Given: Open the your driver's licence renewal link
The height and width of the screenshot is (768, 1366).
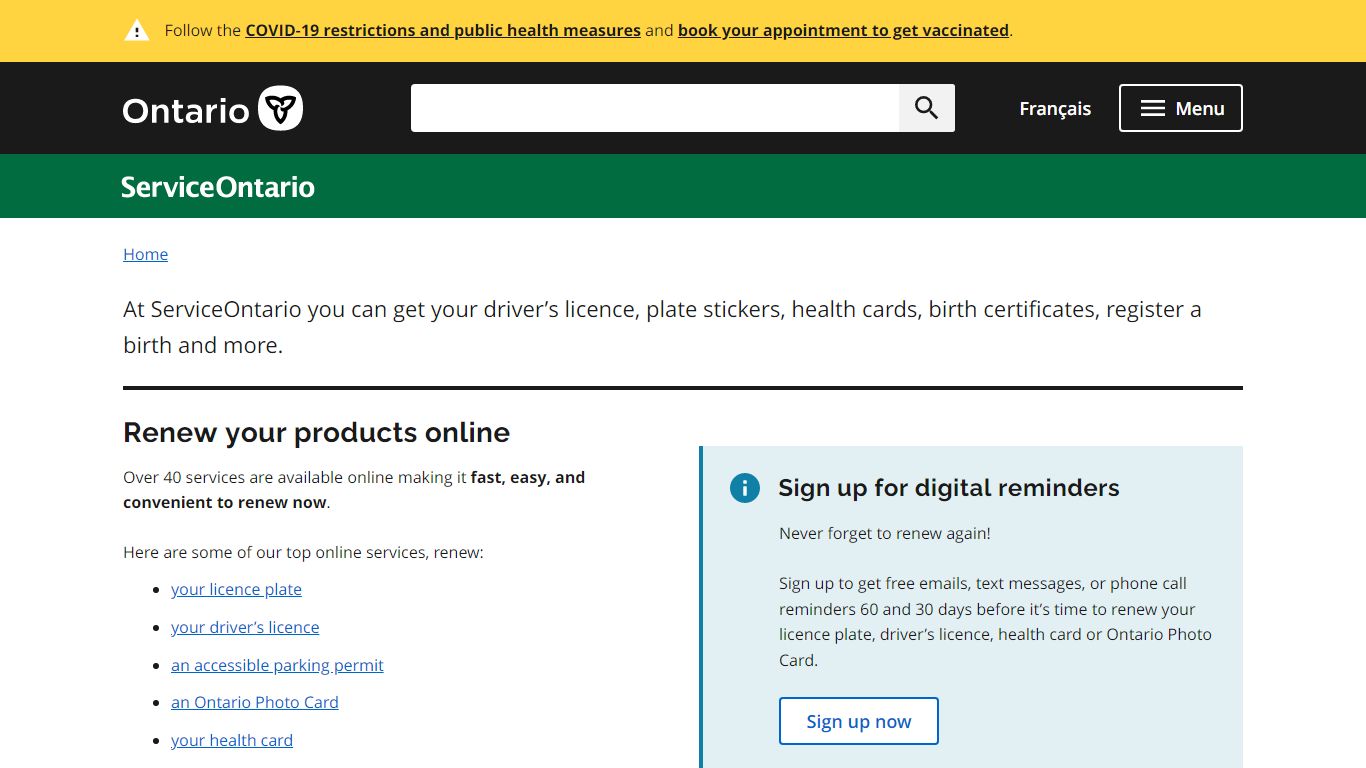Looking at the screenshot, I should 245,627.
